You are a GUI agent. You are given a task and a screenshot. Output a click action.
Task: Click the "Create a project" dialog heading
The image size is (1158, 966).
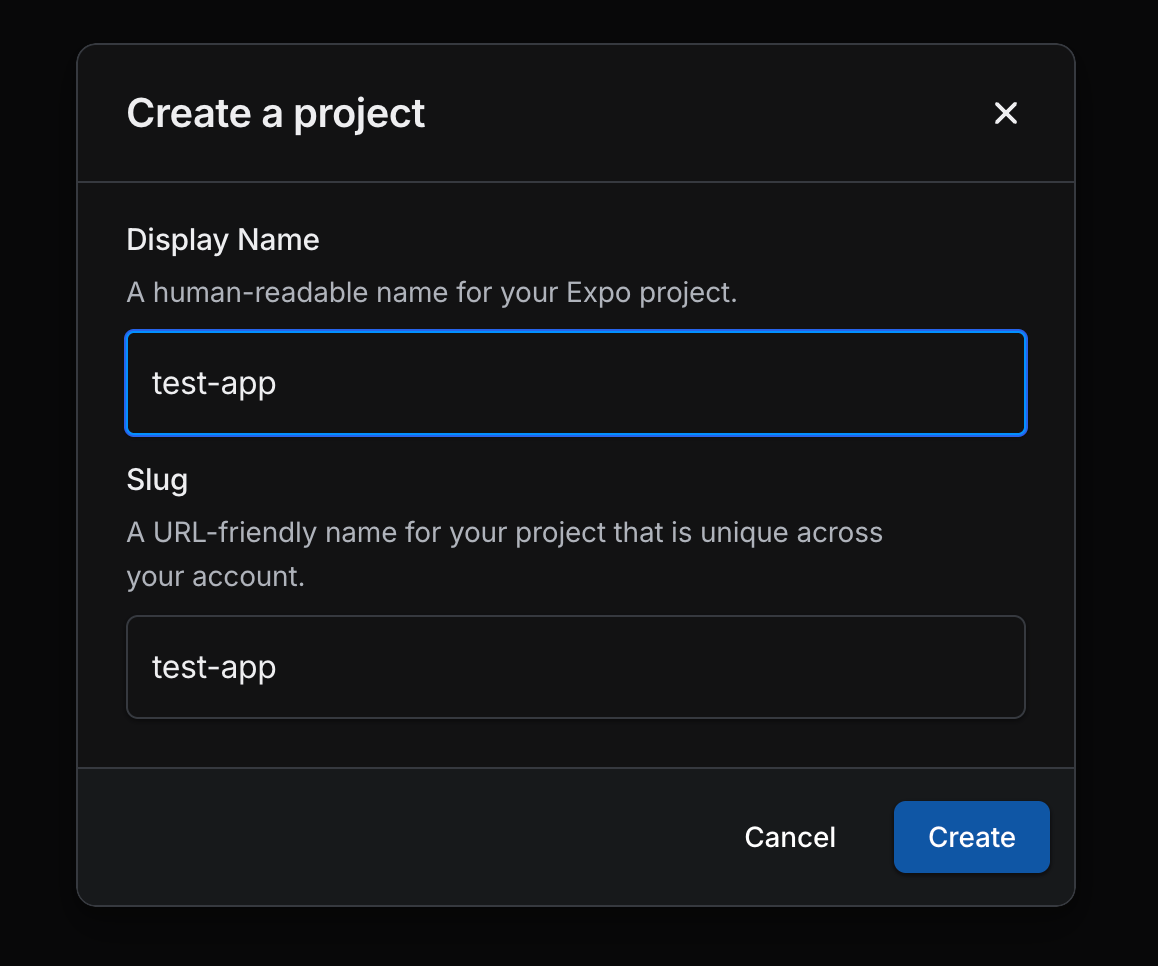click(276, 113)
